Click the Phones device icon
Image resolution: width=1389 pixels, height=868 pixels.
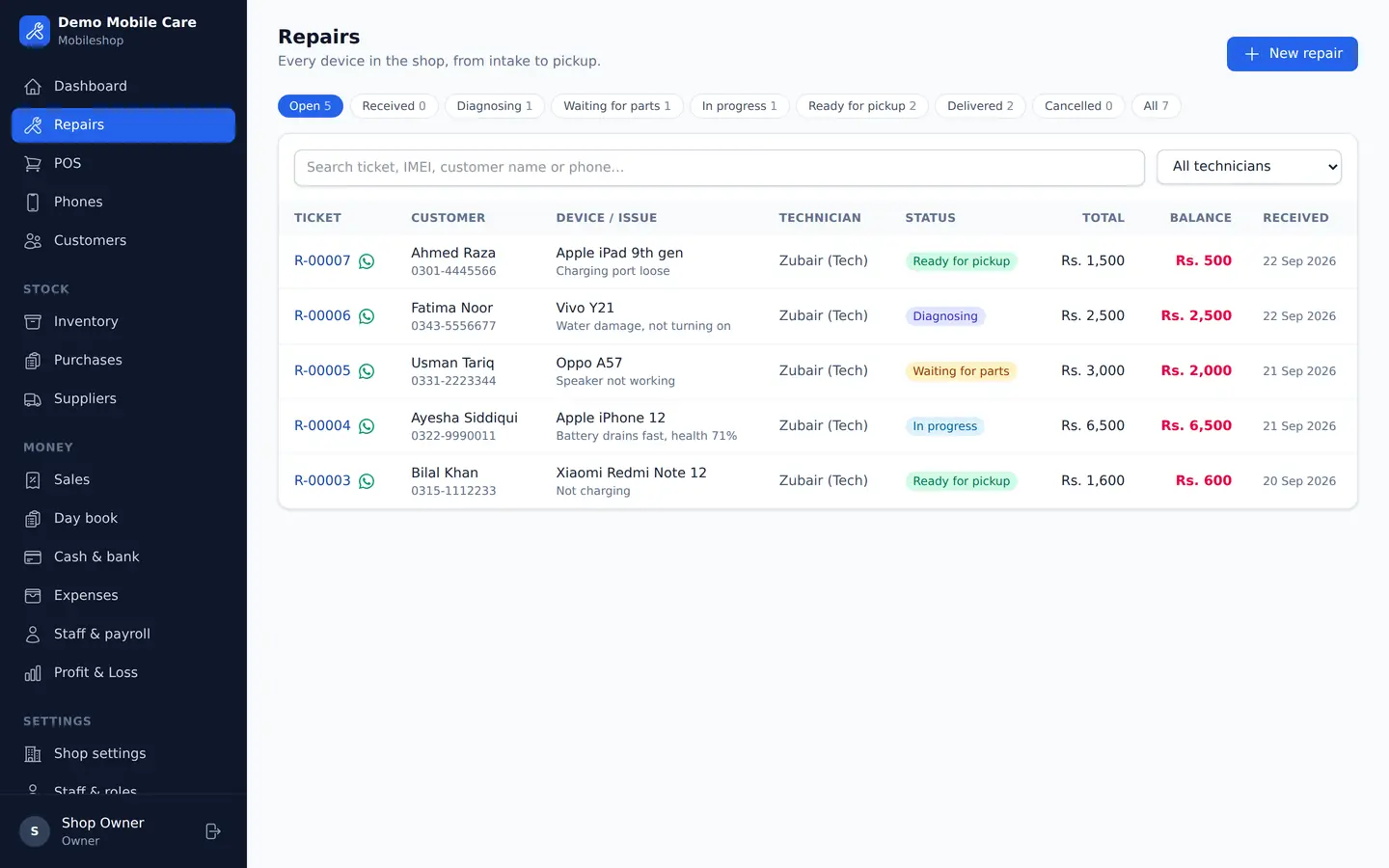33,202
